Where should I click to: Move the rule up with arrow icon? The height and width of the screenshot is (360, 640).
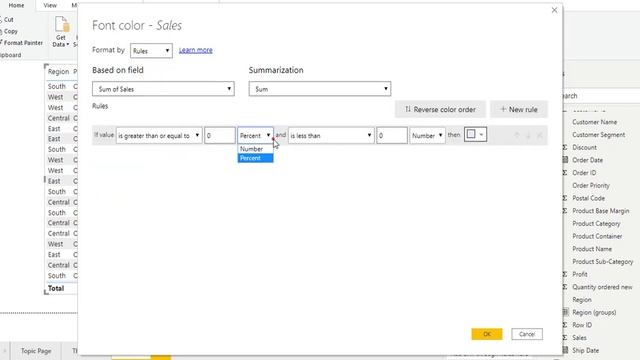click(517, 135)
